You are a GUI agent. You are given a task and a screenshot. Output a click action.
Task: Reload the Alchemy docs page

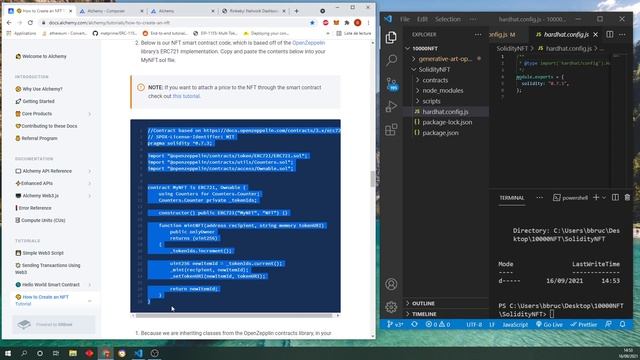(x=30, y=23)
